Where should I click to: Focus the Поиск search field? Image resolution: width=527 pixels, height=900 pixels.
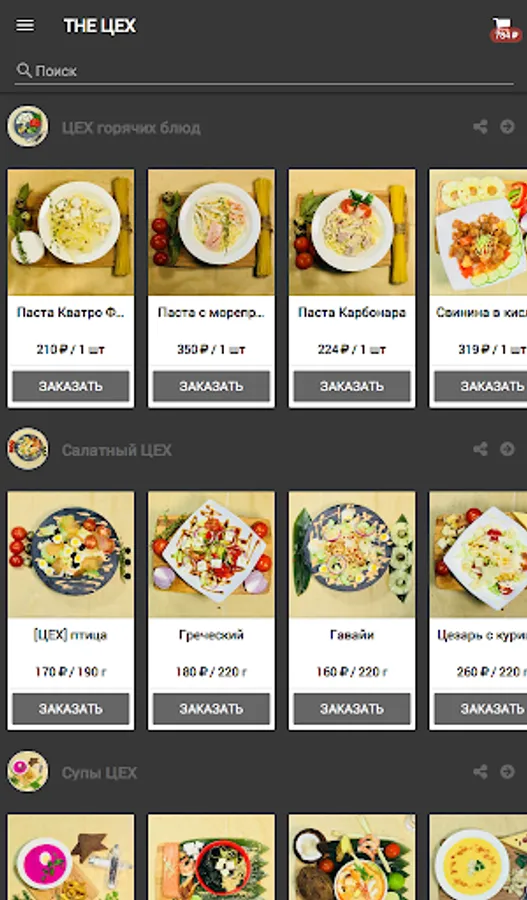click(x=264, y=71)
